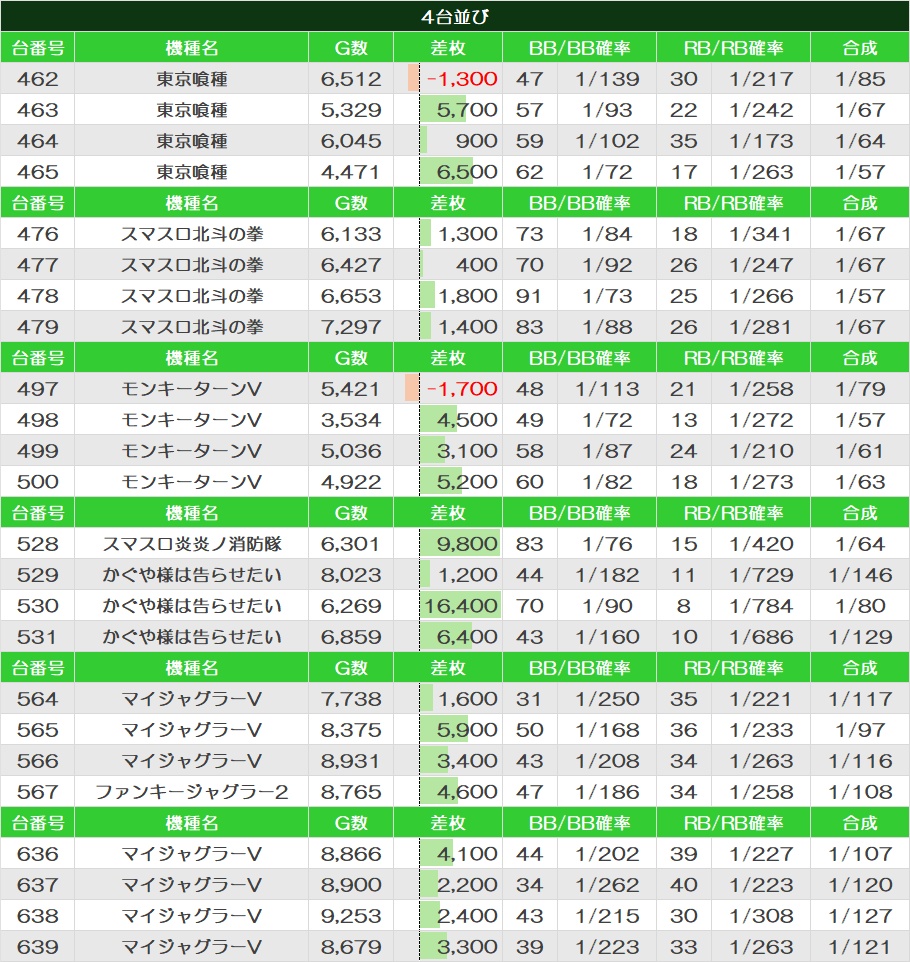910x962 pixels.
Task: Click G数 value 8,023
Action: pyautogui.click(x=350, y=575)
